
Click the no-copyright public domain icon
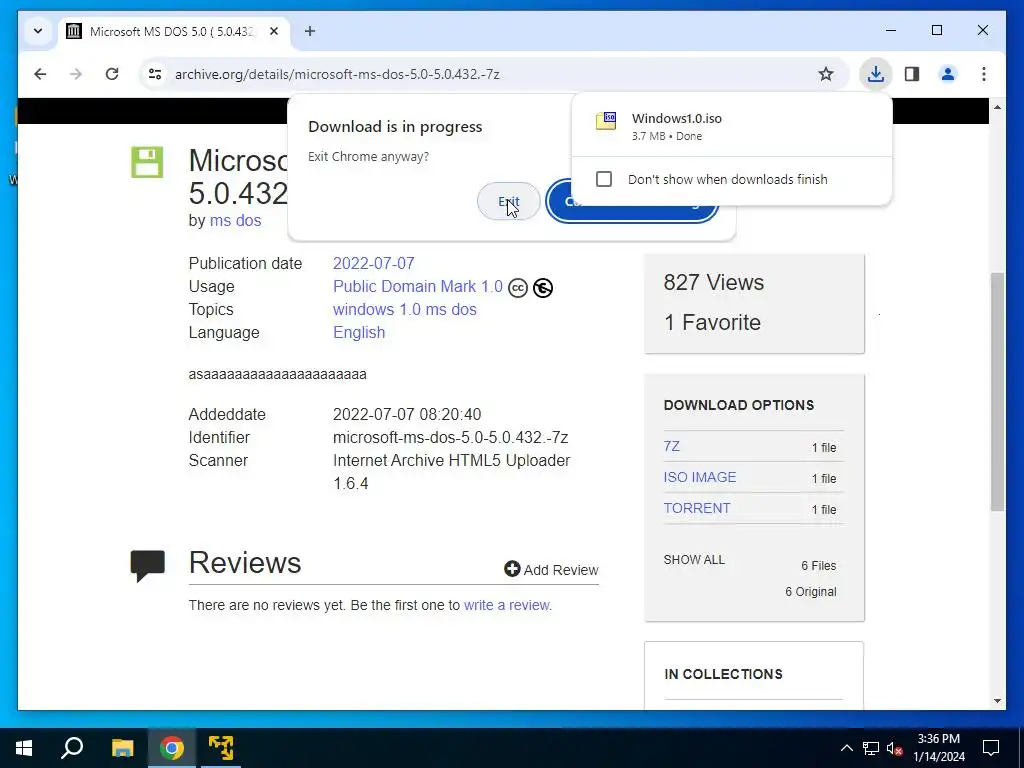[543, 288]
